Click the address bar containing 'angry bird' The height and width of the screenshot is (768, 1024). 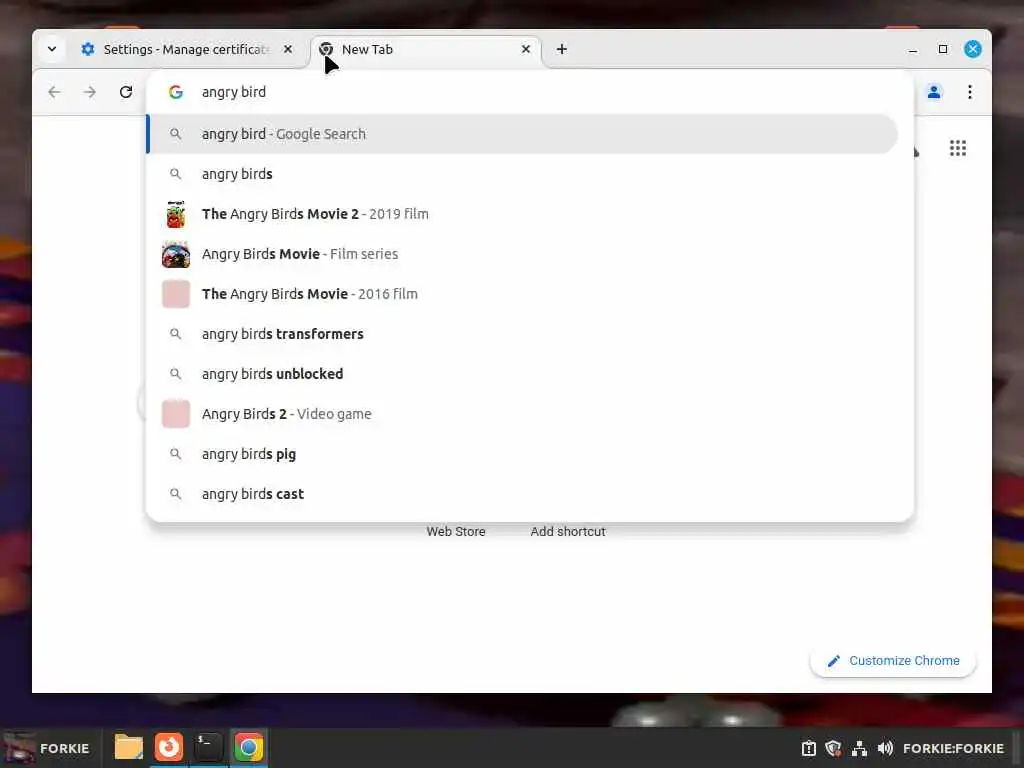pos(529,92)
